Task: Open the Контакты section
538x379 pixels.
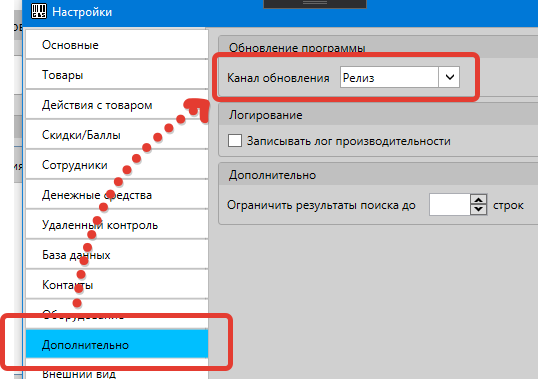Action: 117,285
